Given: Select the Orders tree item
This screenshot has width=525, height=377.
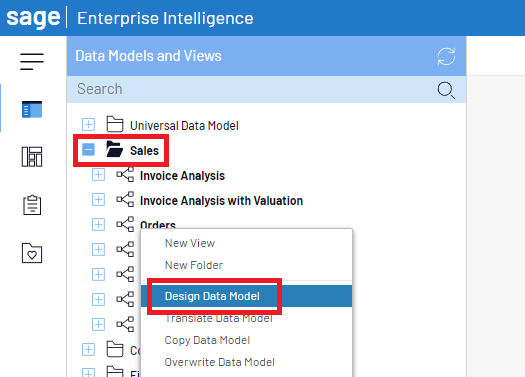Looking at the screenshot, I should 158,224.
